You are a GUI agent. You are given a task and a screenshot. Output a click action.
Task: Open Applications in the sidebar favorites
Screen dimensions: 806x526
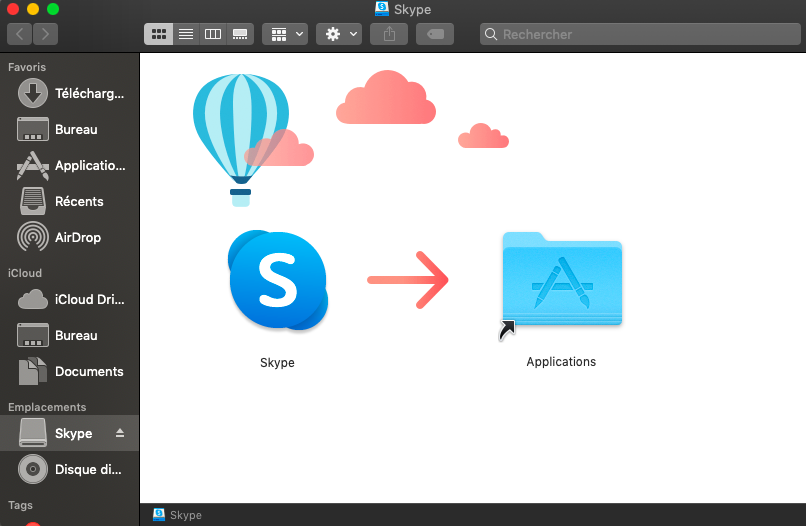(x=69, y=166)
